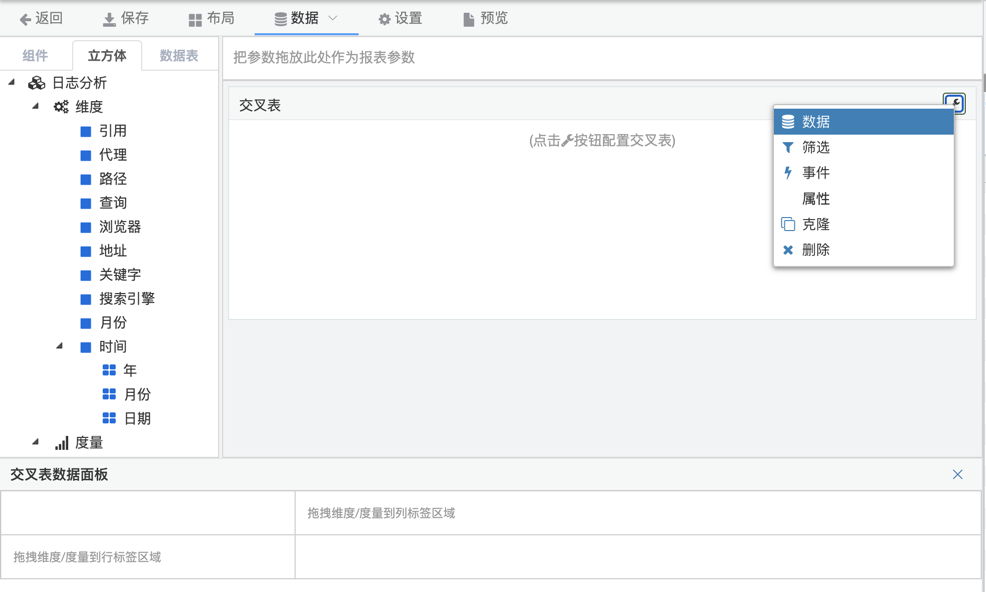Select 数据 in the context menu
Screen dimensions: 986x592
point(863,122)
